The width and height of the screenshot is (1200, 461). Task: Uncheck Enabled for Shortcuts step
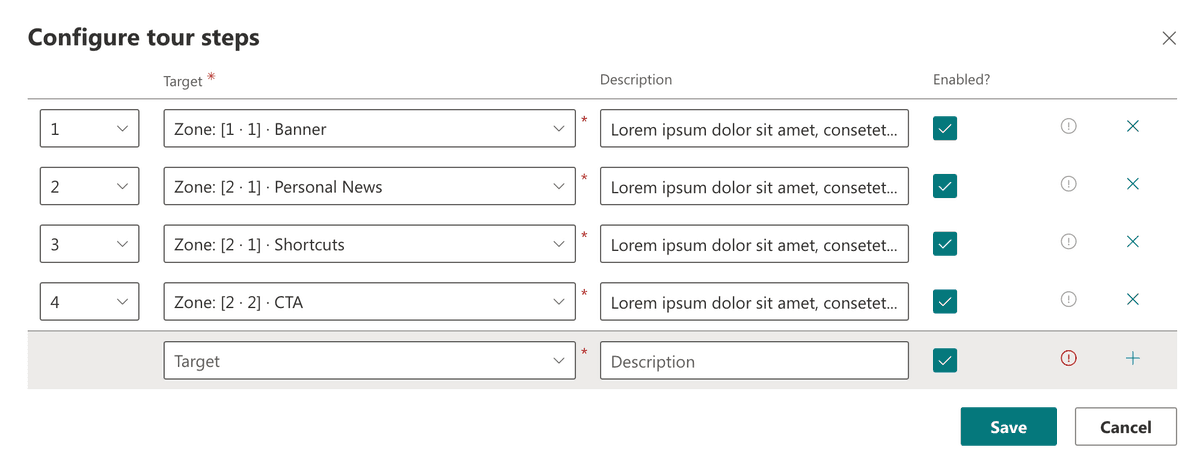pos(945,243)
